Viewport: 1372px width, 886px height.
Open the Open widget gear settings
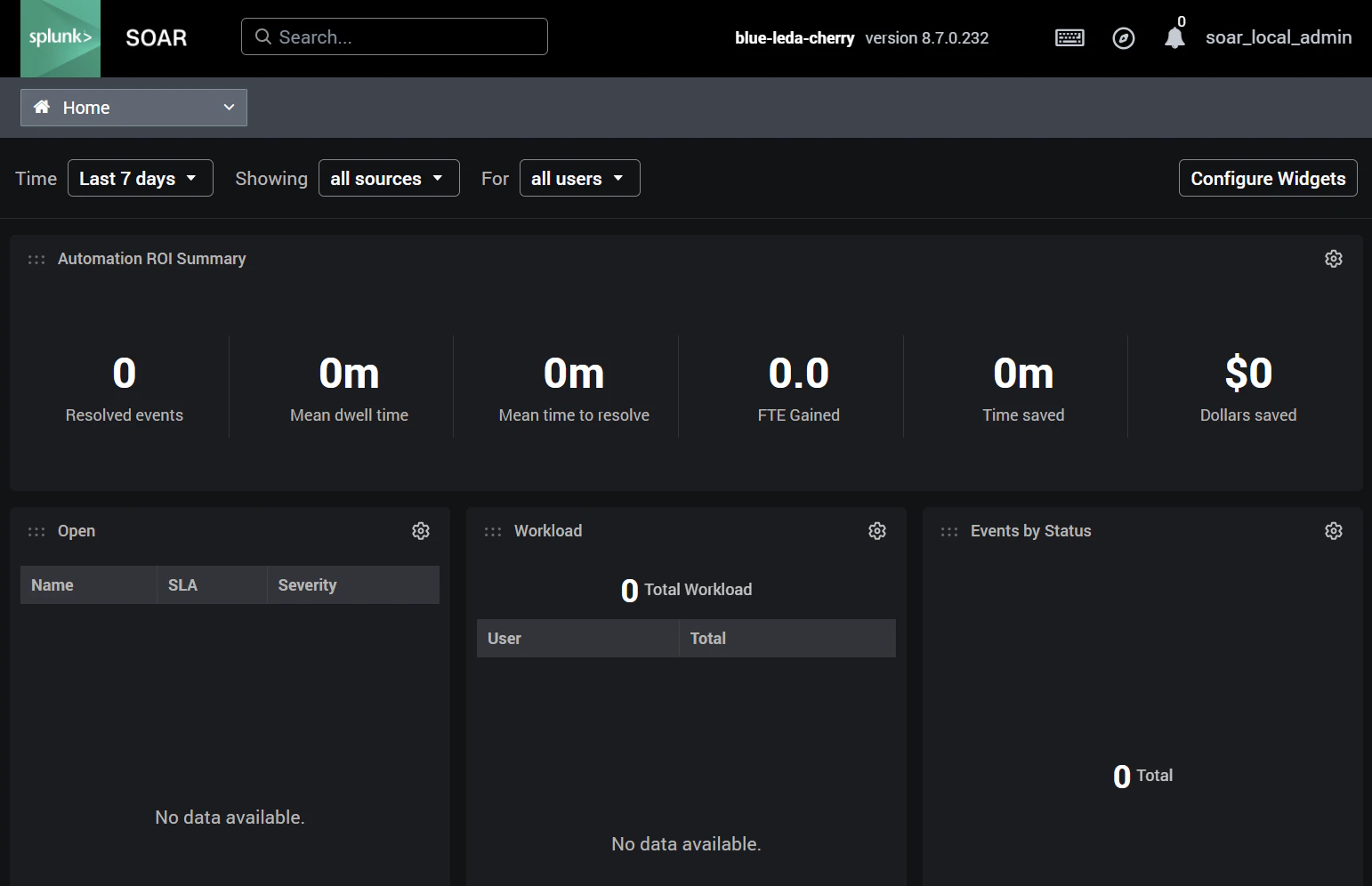pos(421,531)
